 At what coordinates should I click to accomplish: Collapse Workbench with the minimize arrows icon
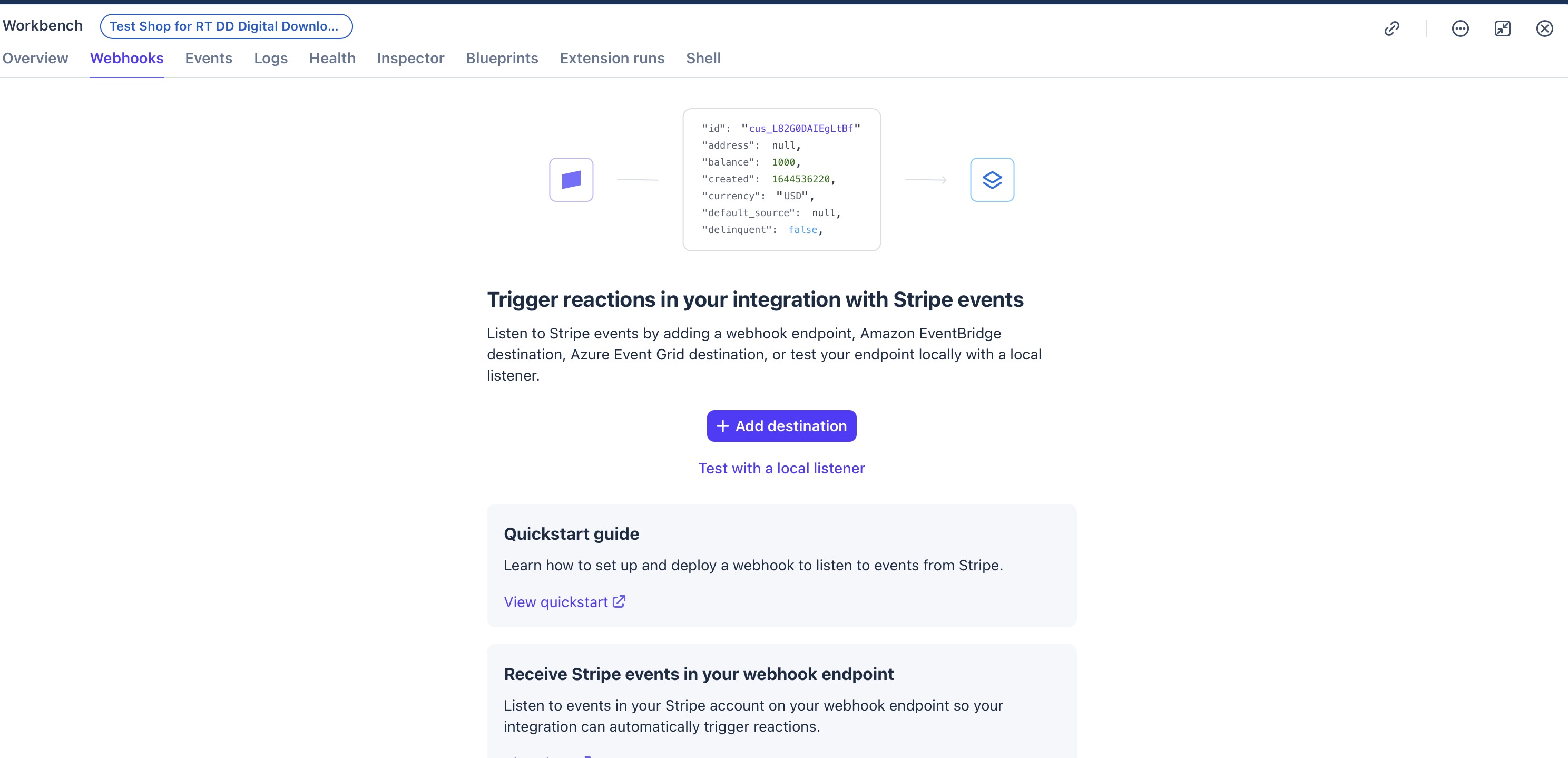(x=1502, y=28)
